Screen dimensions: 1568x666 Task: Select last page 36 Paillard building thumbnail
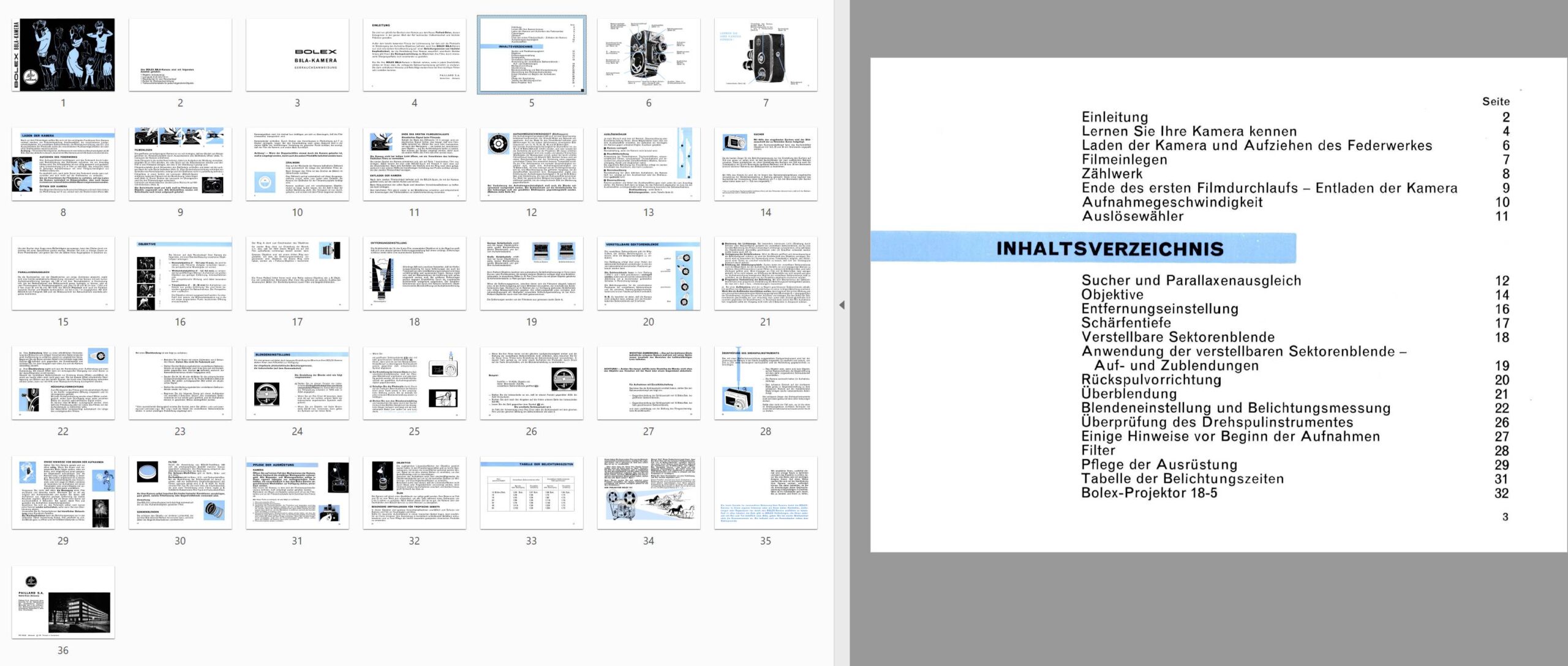63,602
